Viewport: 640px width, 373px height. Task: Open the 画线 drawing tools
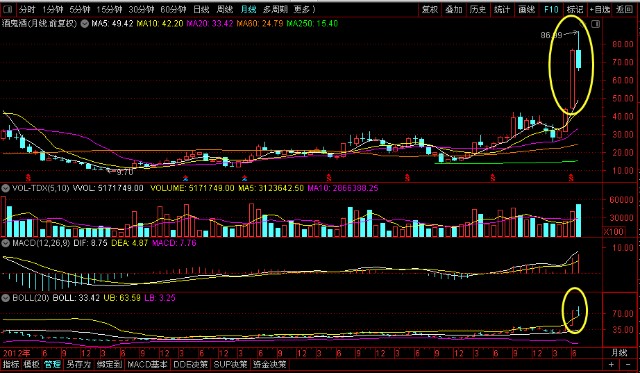(527, 9)
